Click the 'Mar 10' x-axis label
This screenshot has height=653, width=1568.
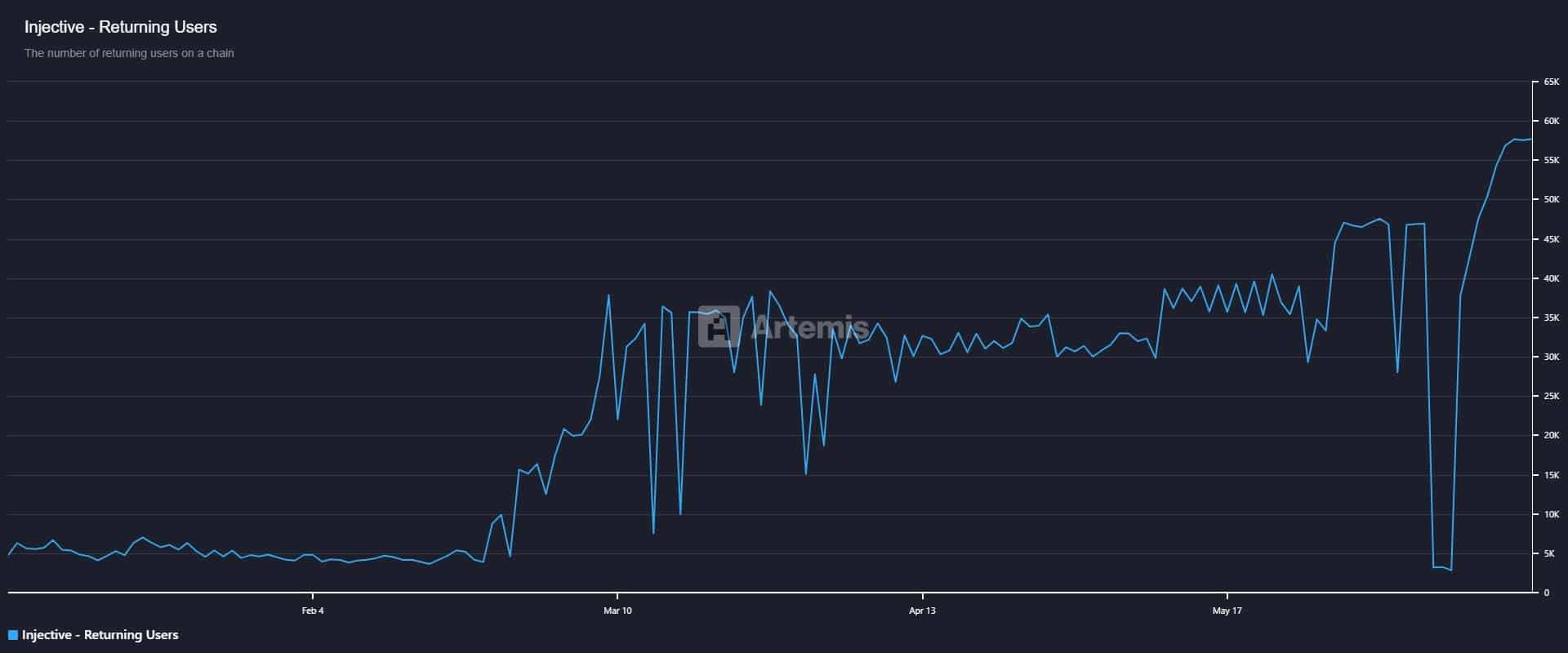pyautogui.click(x=617, y=611)
